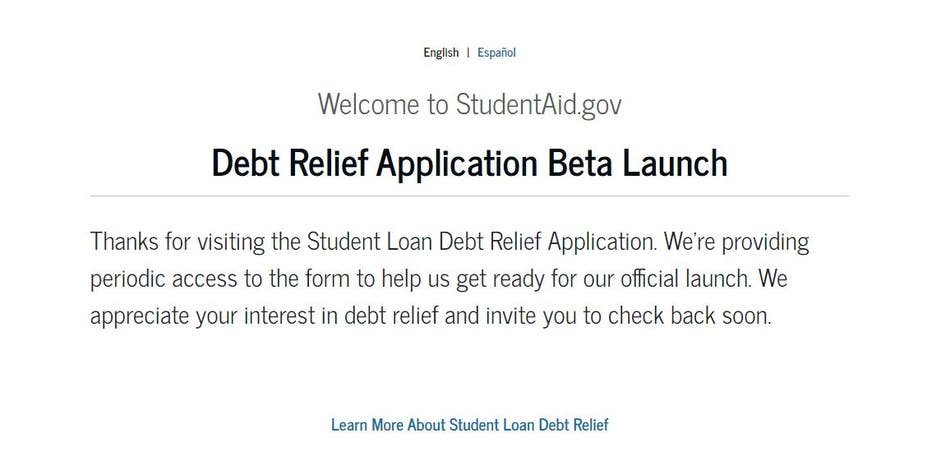
Task: Click the word "Launch" in the bold title
Action: click(675, 162)
